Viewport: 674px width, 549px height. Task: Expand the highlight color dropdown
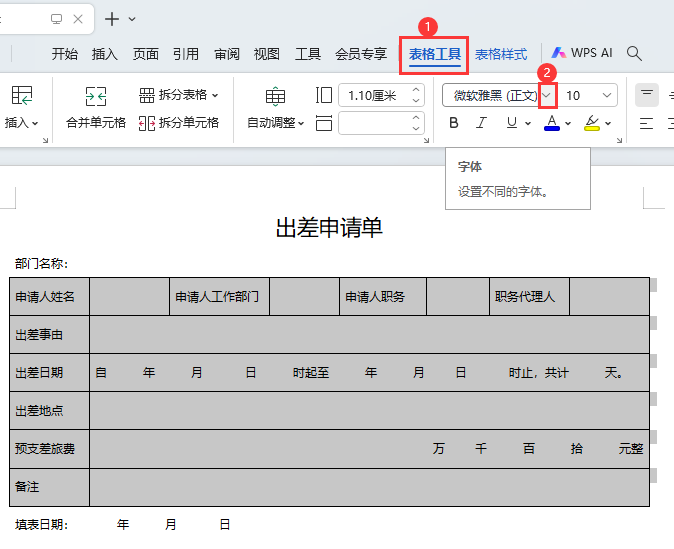pyautogui.click(x=608, y=123)
